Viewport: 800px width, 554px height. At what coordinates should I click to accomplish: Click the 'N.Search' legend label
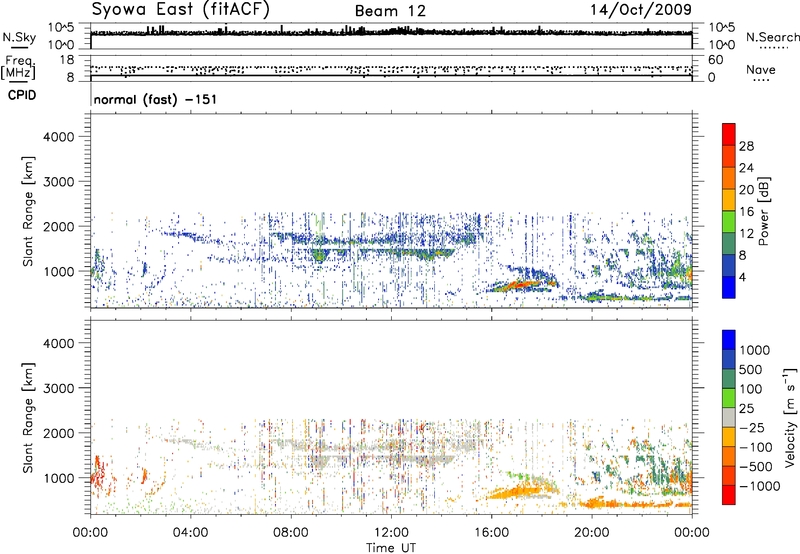tap(772, 37)
